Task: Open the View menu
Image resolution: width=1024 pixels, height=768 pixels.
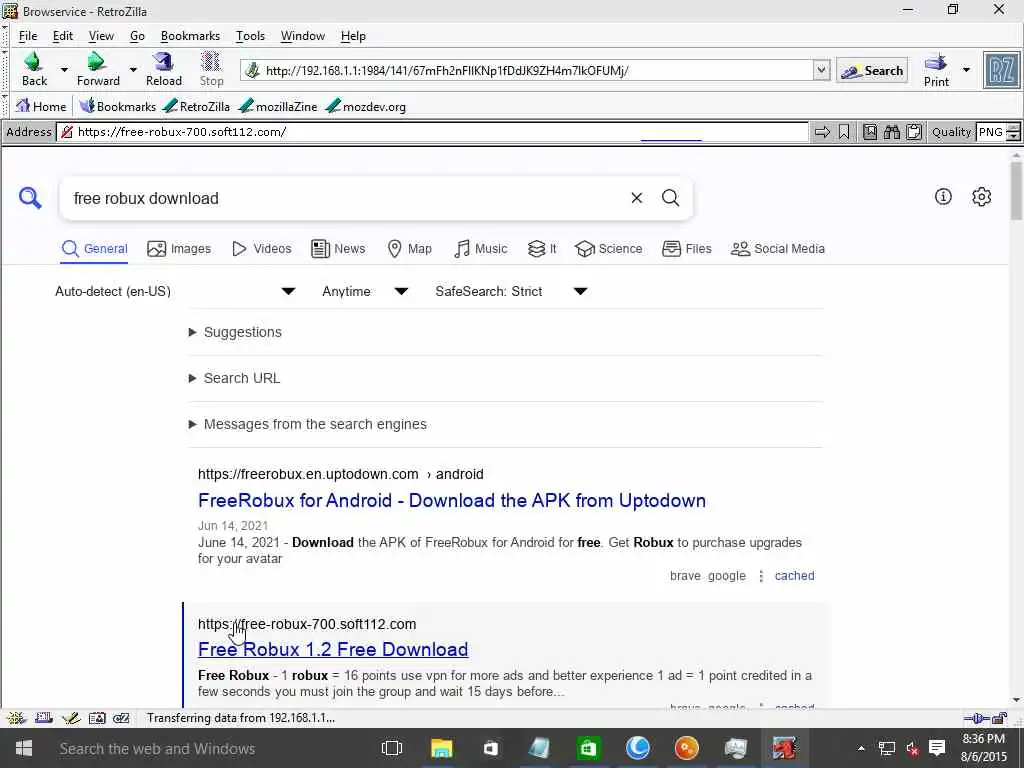Action: point(101,36)
